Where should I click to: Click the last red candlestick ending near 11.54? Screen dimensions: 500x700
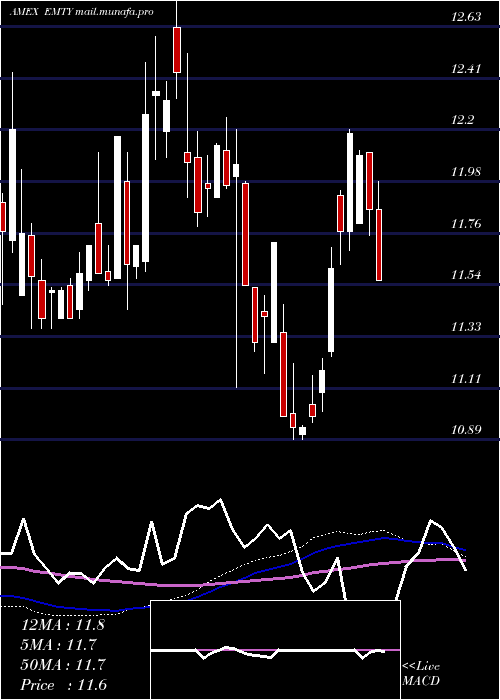click(x=379, y=245)
